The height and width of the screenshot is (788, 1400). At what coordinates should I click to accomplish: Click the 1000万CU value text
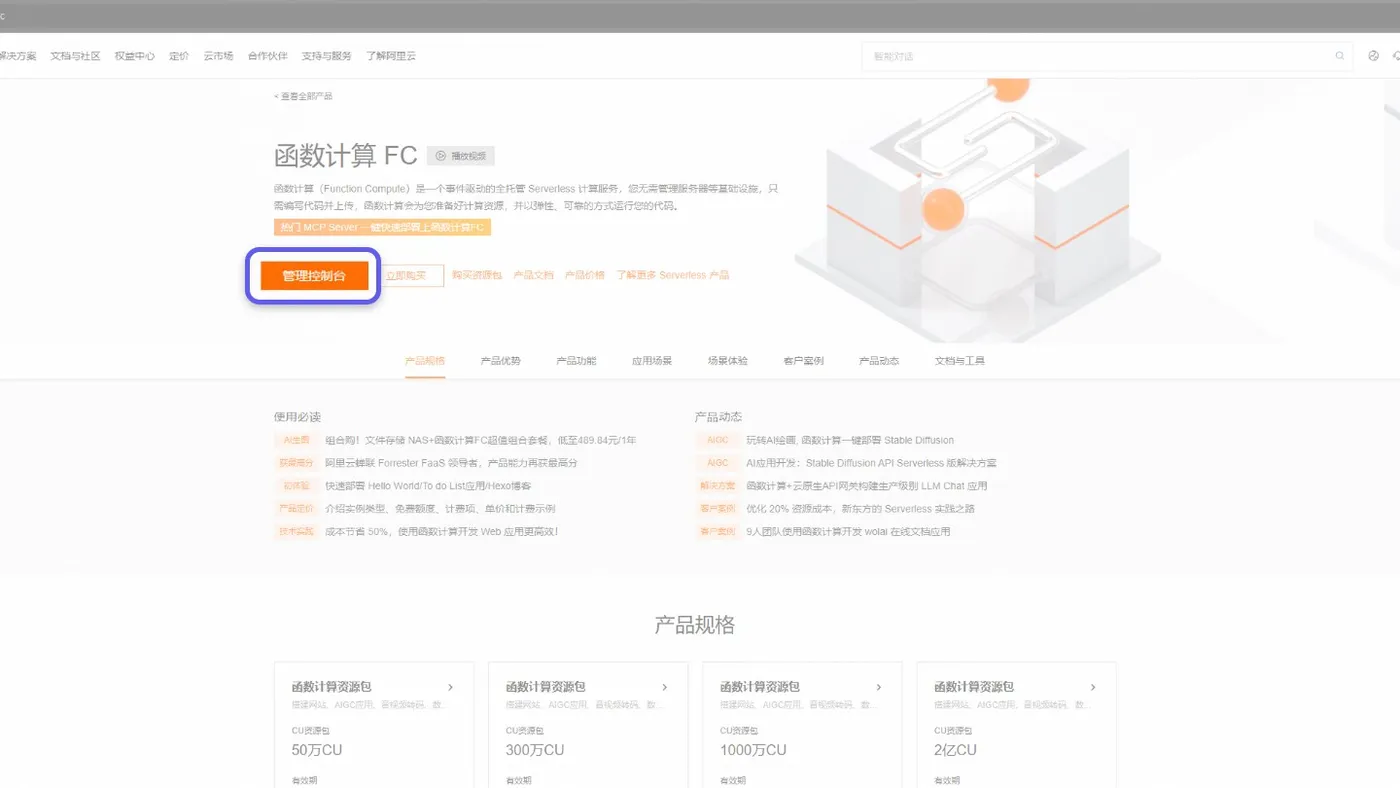(753, 750)
